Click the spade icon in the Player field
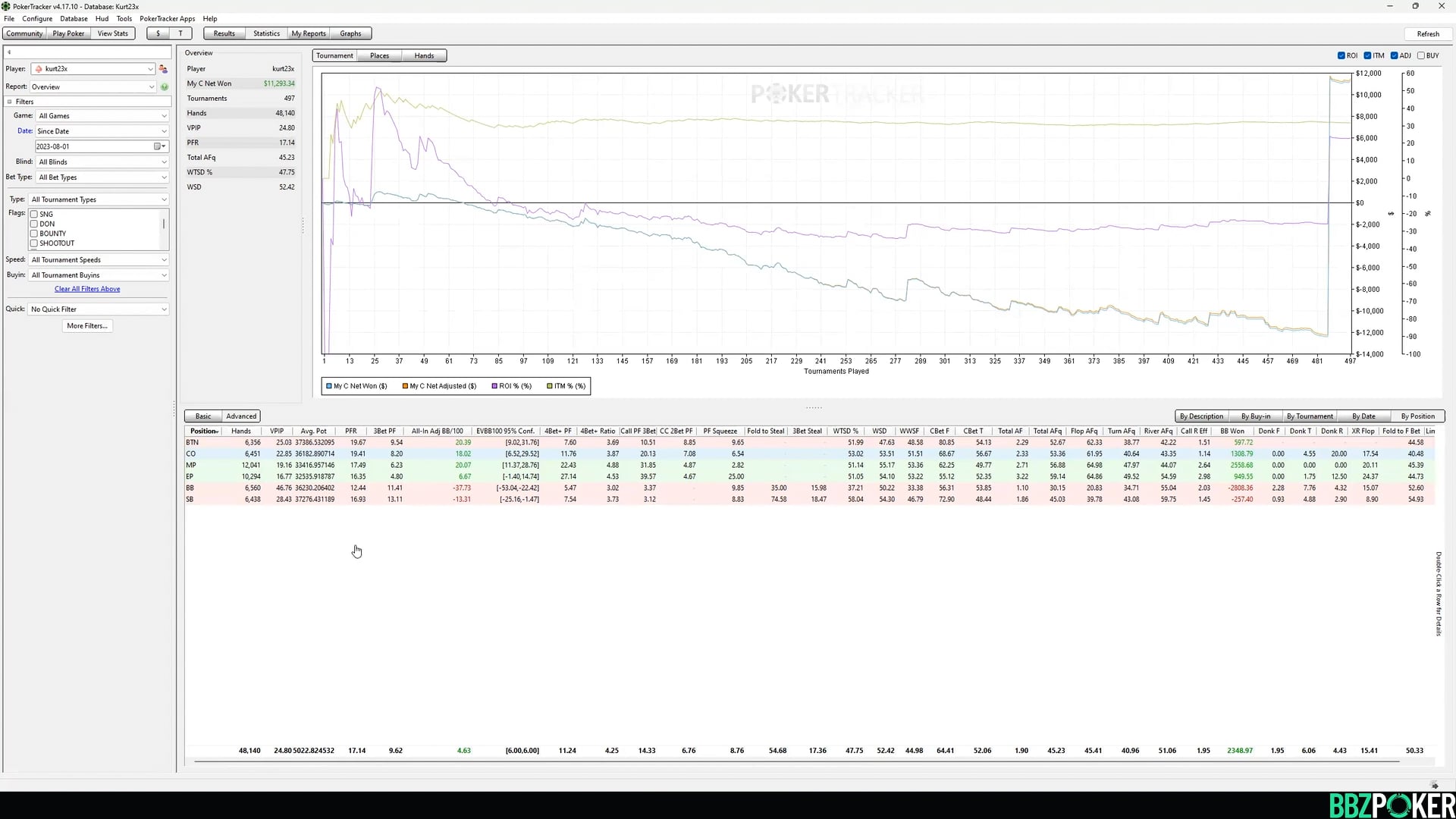The height and width of the screenshot is (819, 1456). point(39,68)
